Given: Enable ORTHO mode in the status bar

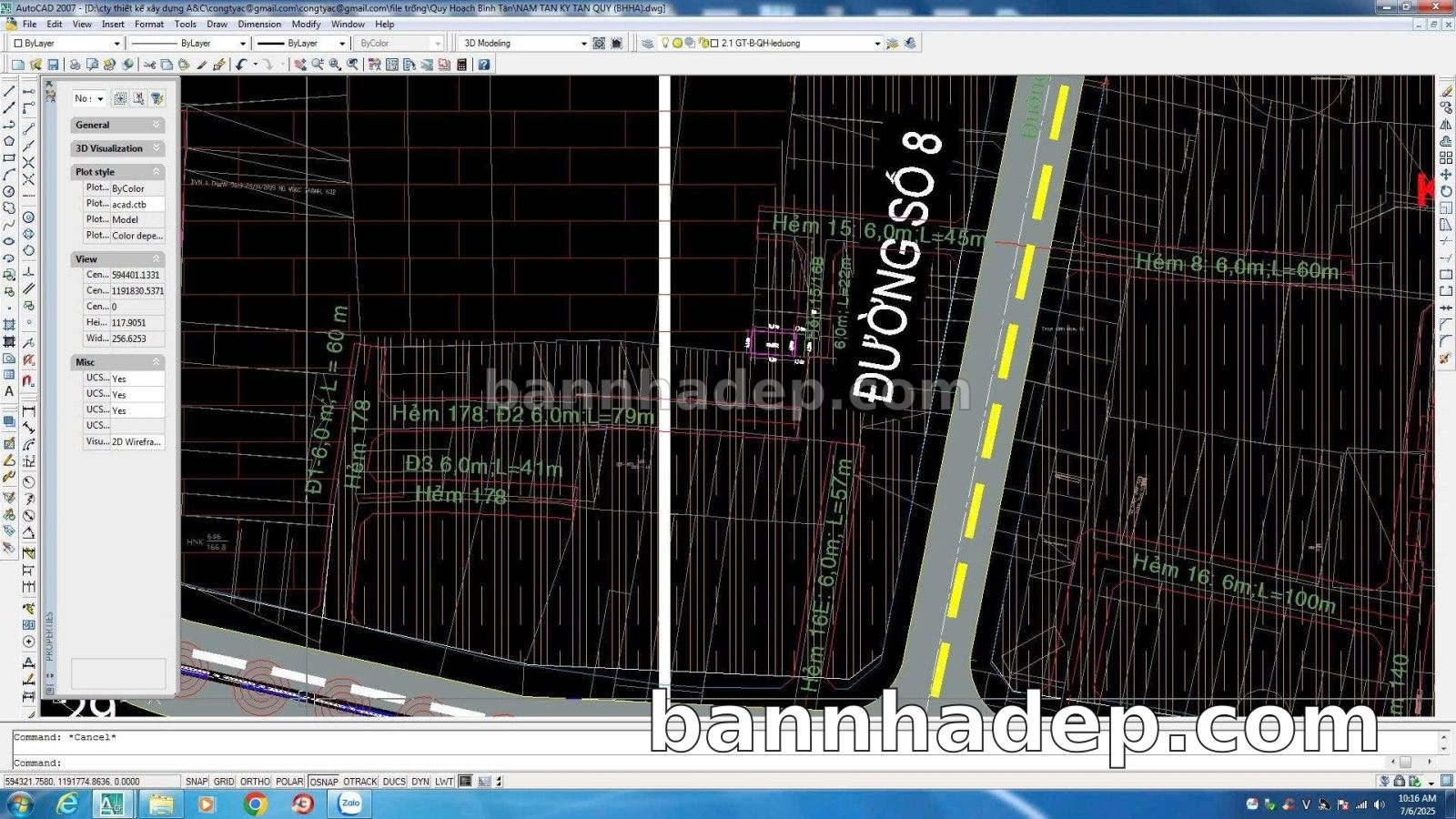Looking at the screenshot, I should click(255, 782).
